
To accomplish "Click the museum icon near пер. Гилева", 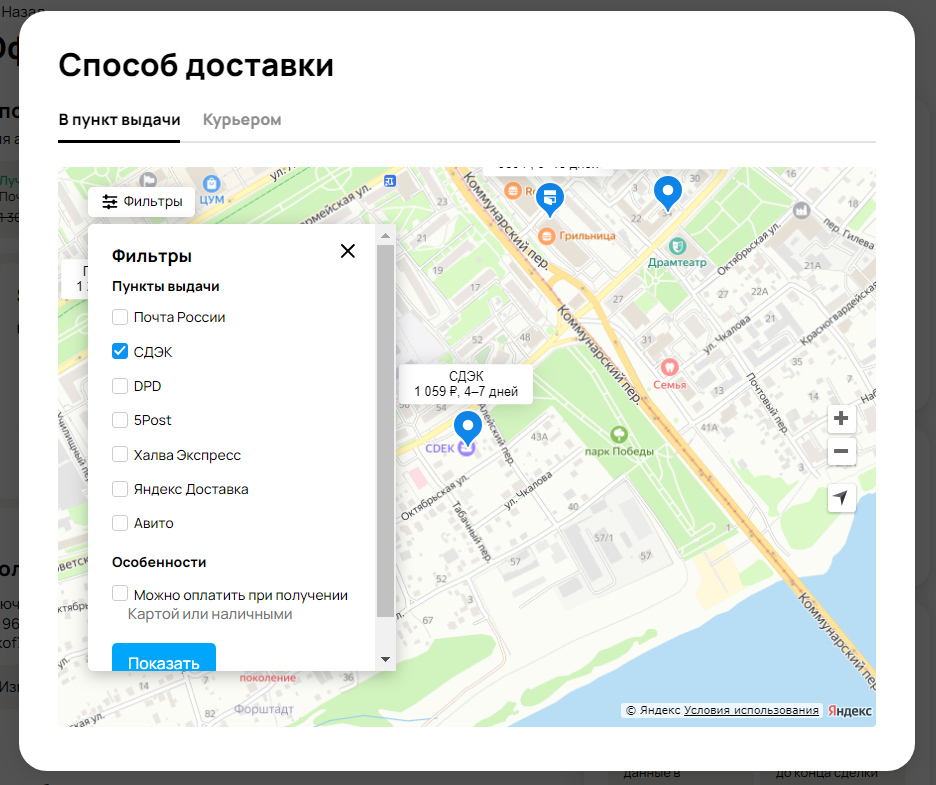I will click(x=801, y=210).
